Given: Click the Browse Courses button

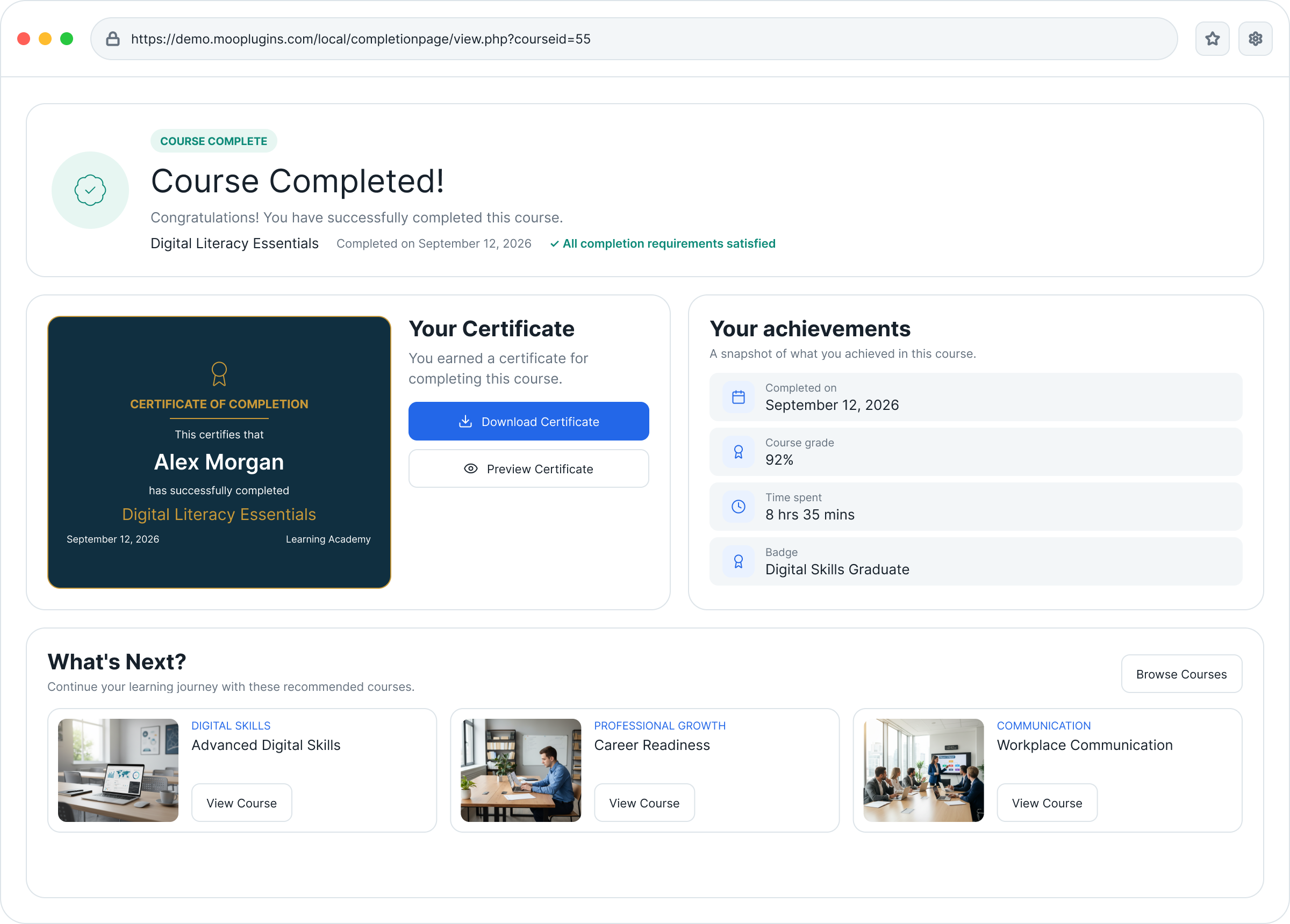Looking at the screenshot, I should tap(1181, 674).
